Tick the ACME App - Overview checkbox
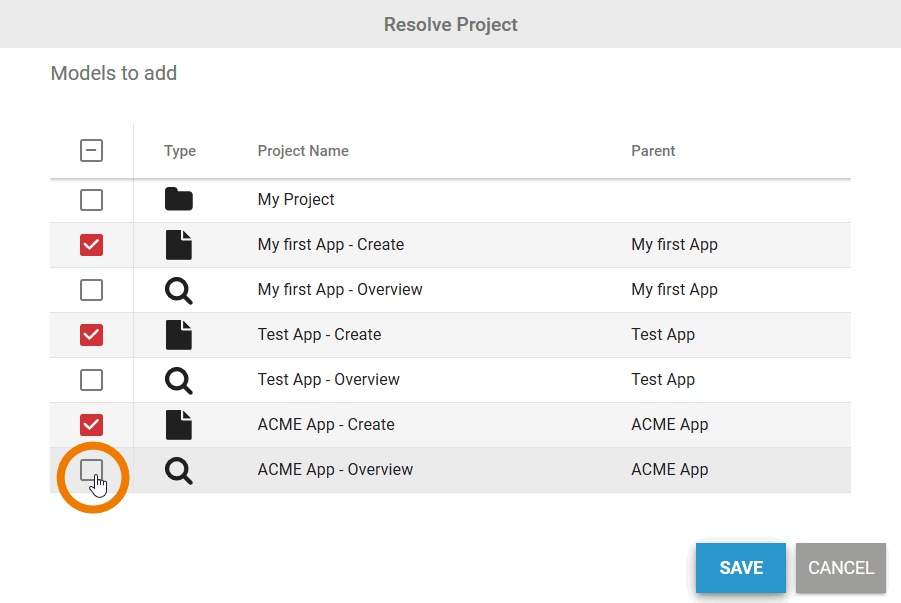The height and width of the screenshot is (603, 901). (91, 470)
